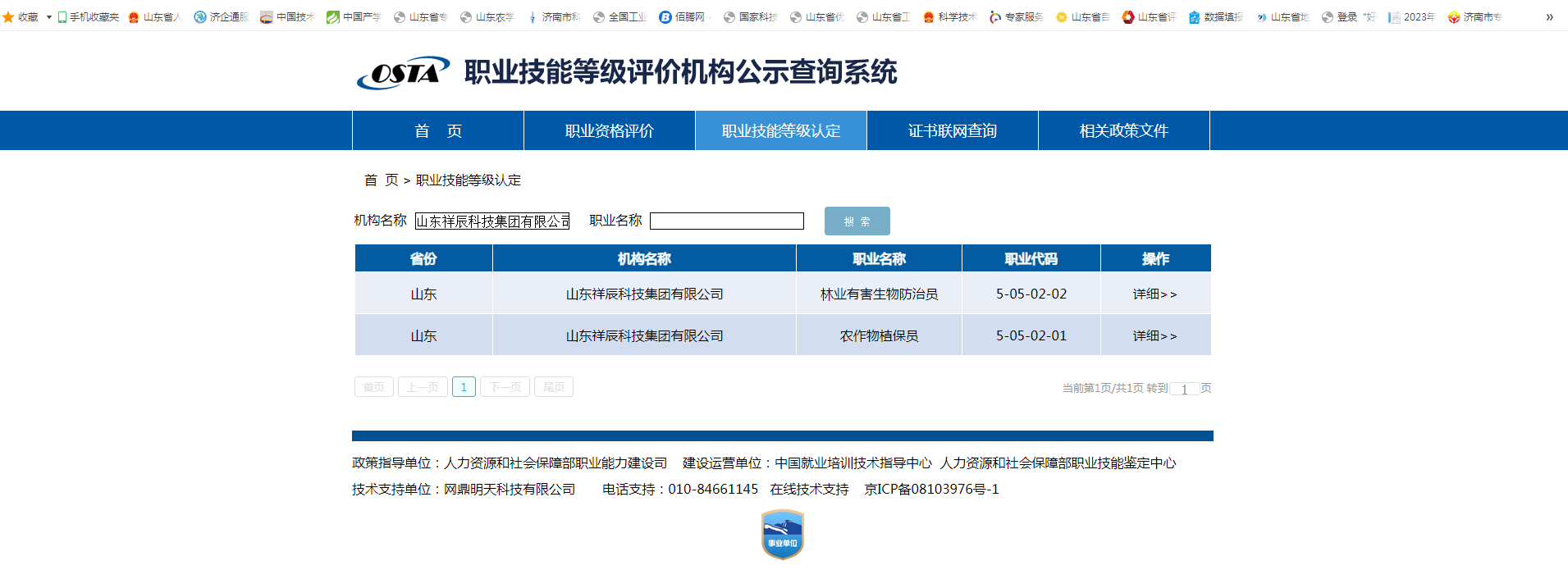Open the 佰腾网 bookmark icon
The width and height of the screenshot is (1568, 579).
(665, 16)
